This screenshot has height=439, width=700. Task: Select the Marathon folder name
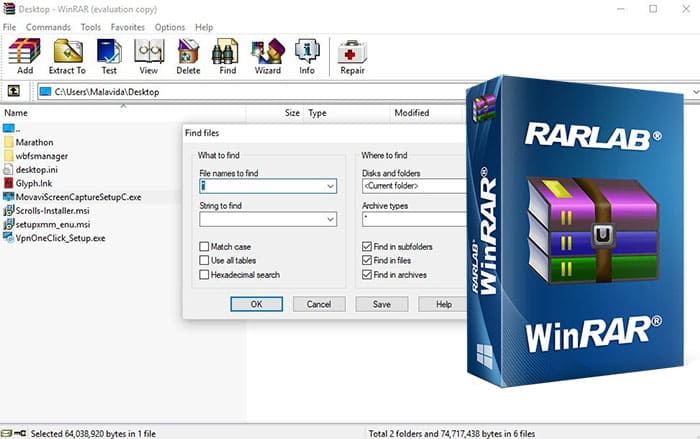34,142
